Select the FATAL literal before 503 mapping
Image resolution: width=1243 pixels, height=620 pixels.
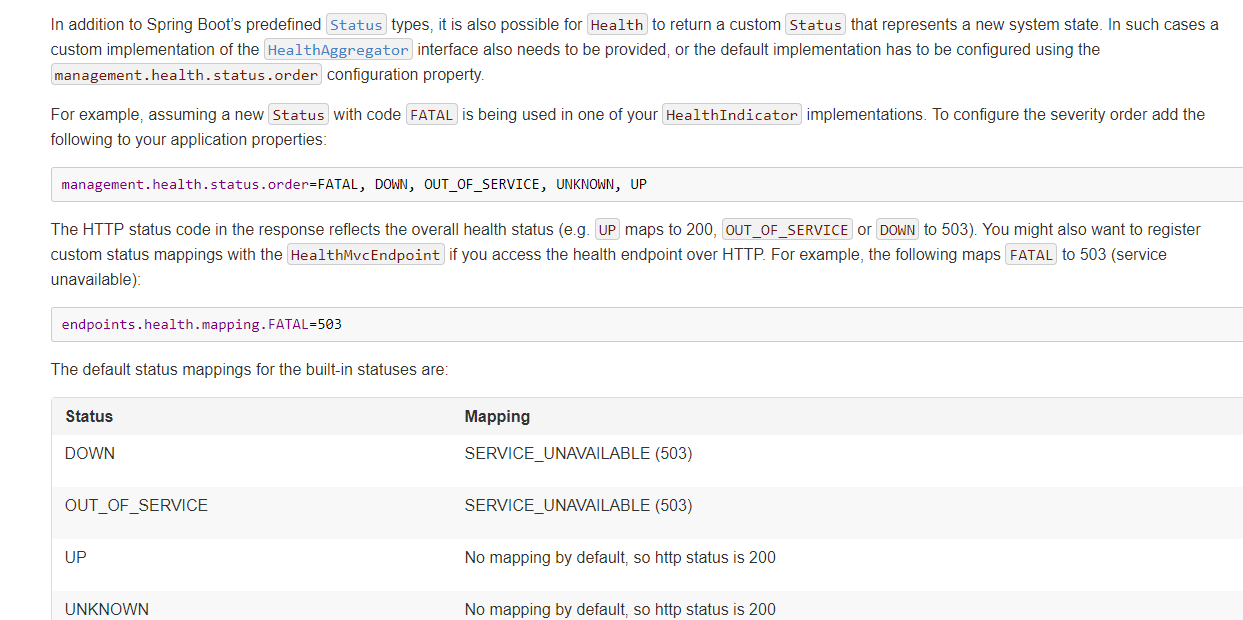coord(1031,254)
